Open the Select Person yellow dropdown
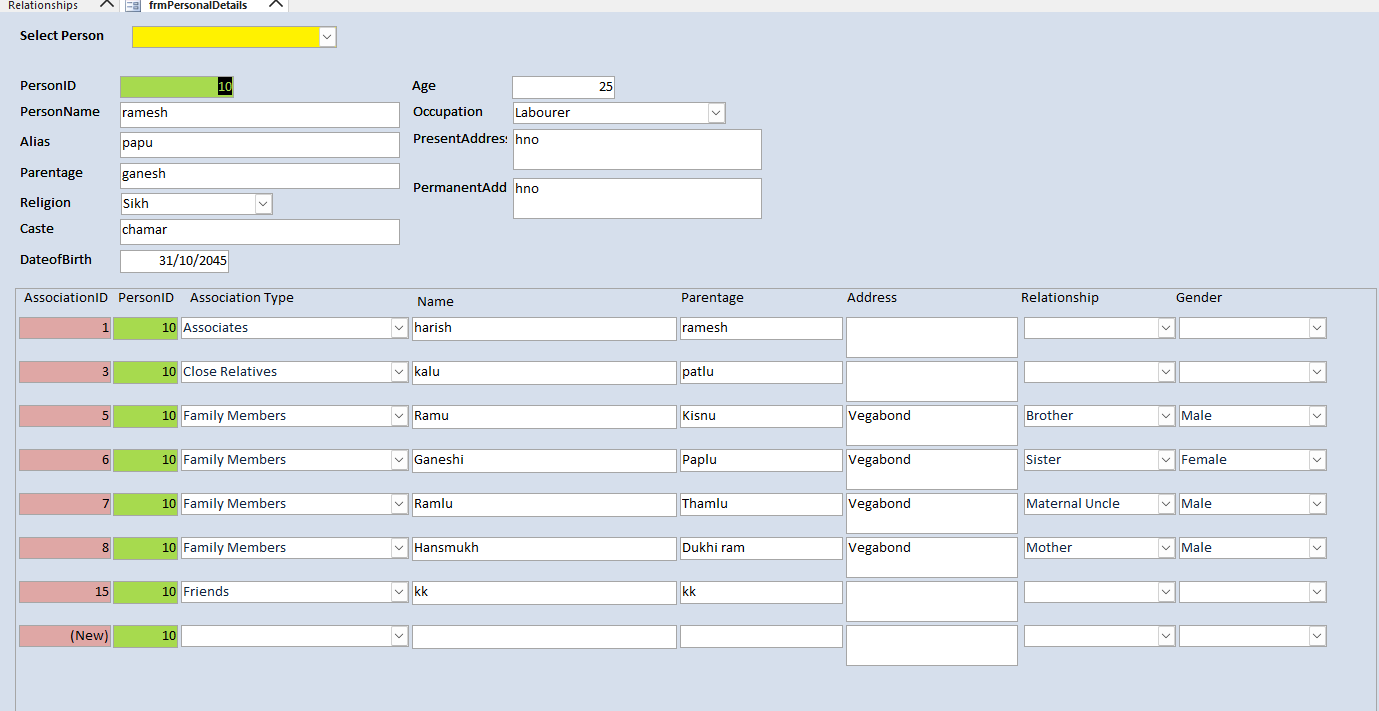1379x711 pixels. 328,37
